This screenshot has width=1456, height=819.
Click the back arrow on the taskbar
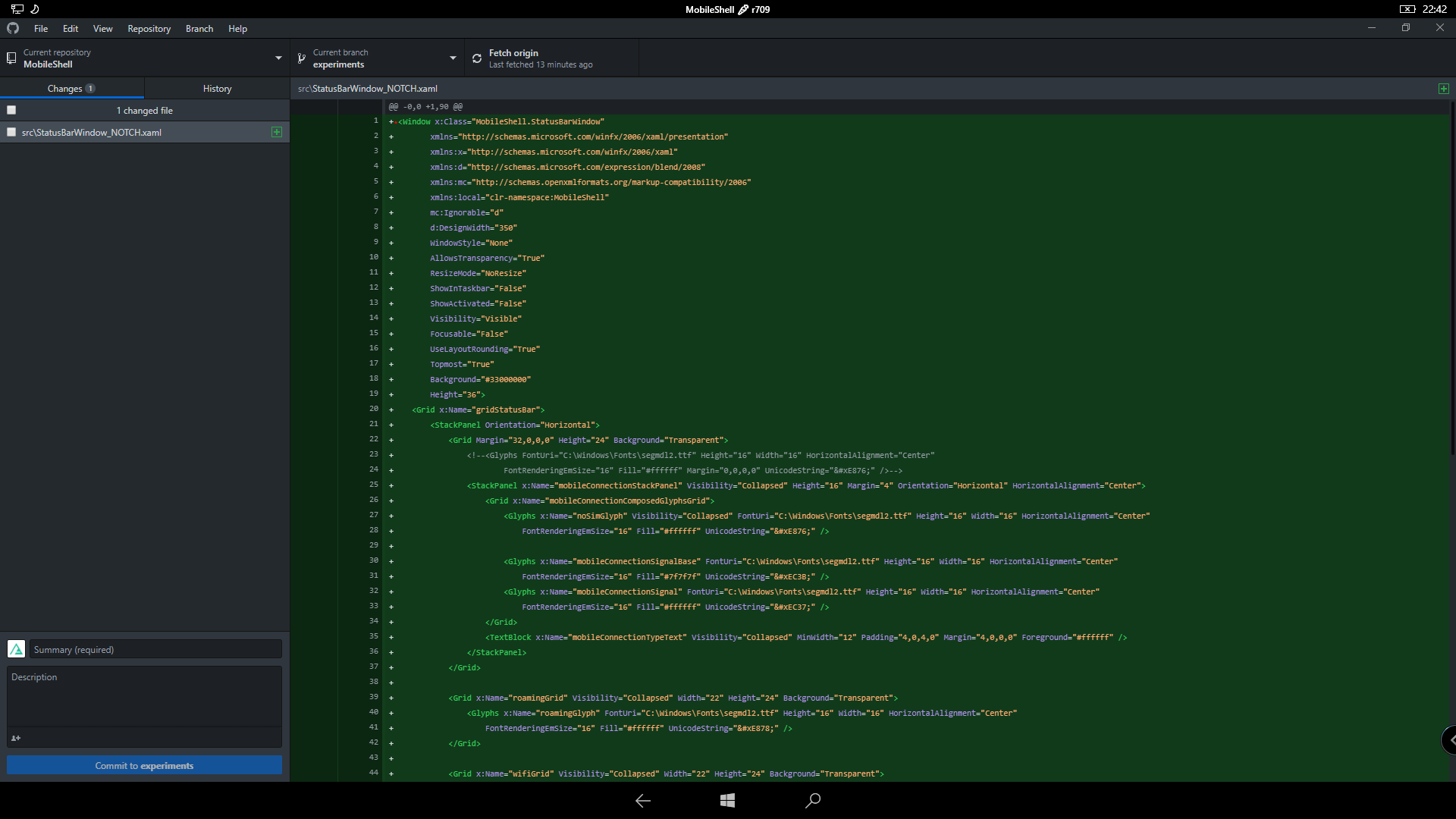coord(643,800)
